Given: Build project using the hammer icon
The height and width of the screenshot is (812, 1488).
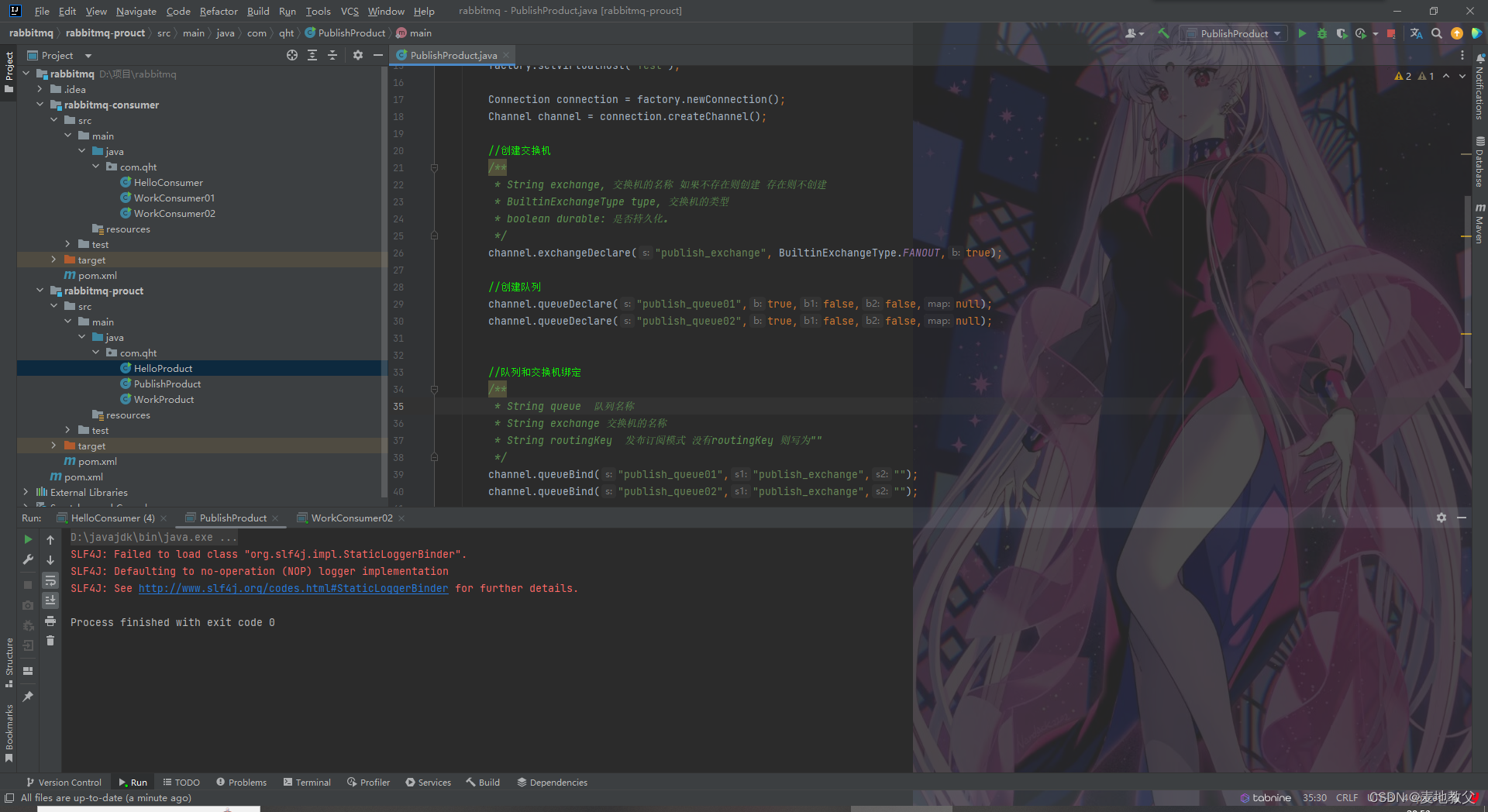Looking at the screenshot, I should coord(1163,33).
